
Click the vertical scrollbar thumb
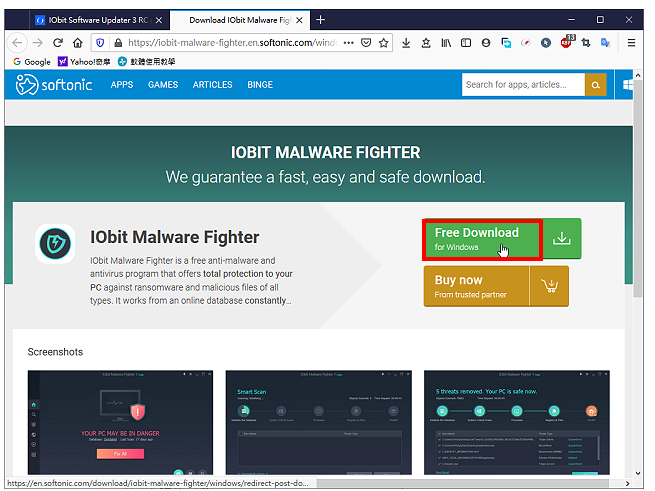[638, 188]
